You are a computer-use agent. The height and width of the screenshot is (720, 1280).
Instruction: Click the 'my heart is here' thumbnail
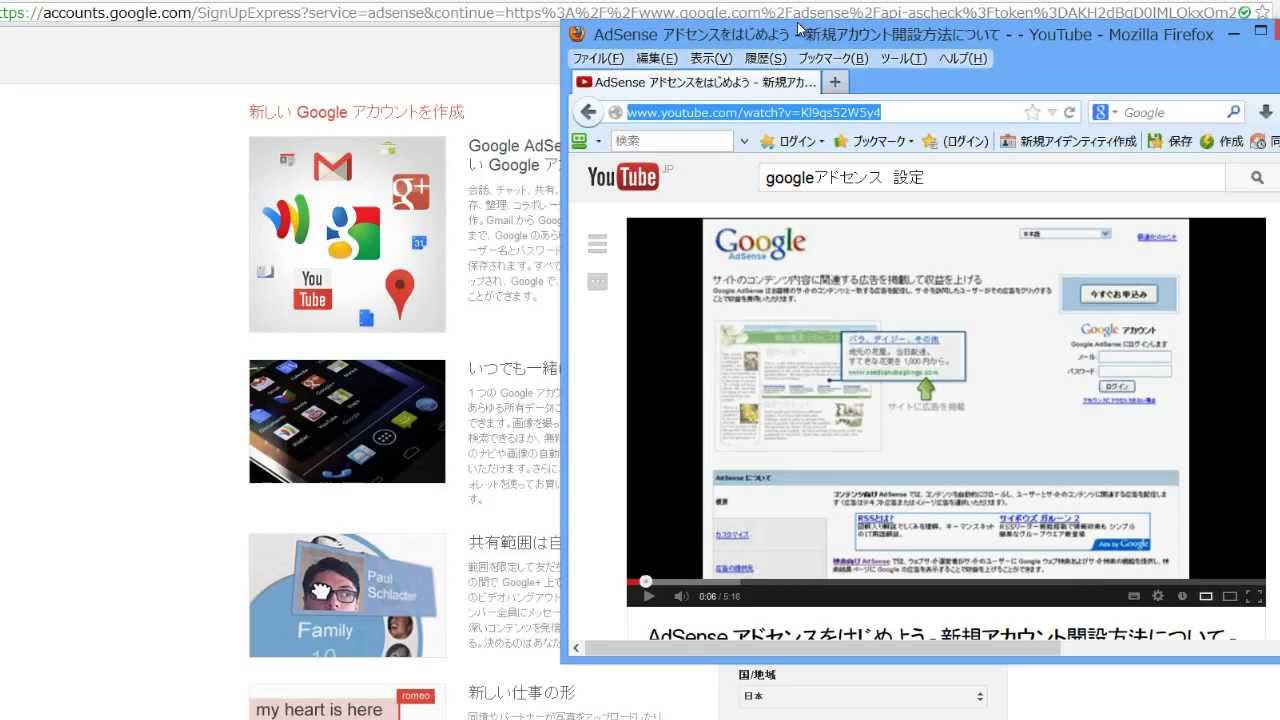coord(347,702)
